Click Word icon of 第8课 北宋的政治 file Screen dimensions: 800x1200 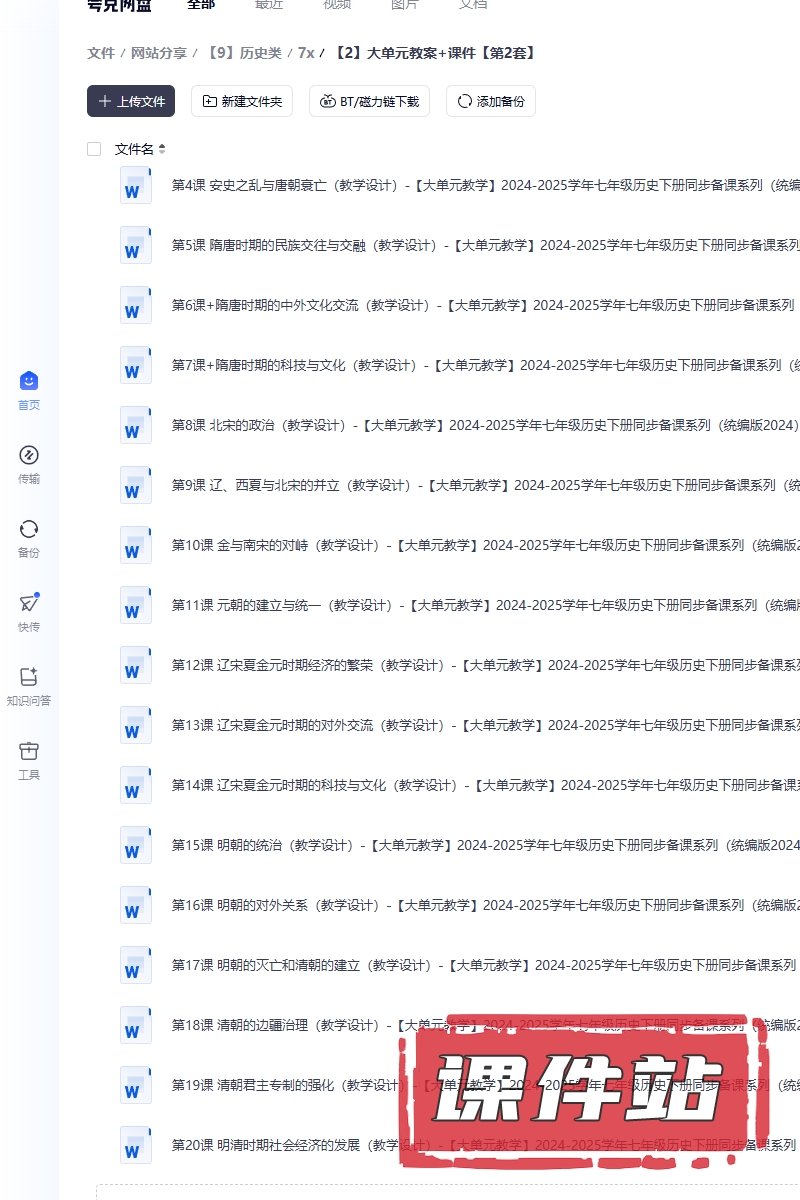pos(136,425)
